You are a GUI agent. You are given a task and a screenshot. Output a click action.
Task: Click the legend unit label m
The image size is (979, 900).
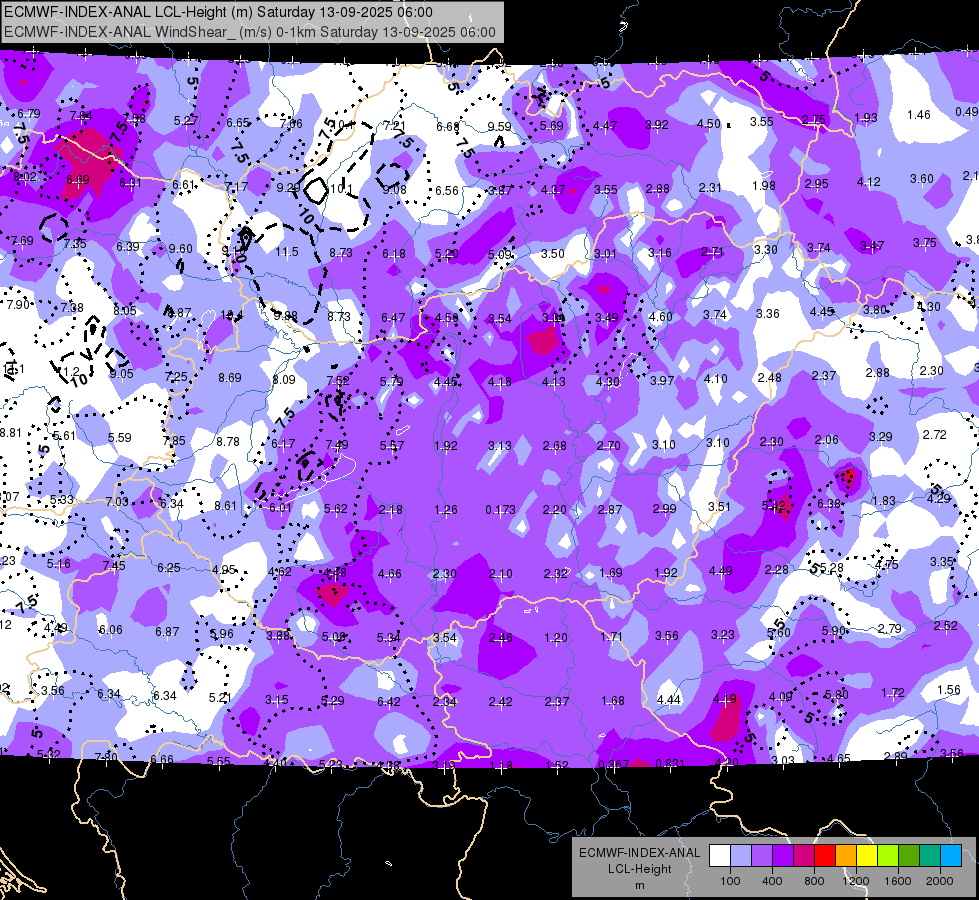click(639, 885)
